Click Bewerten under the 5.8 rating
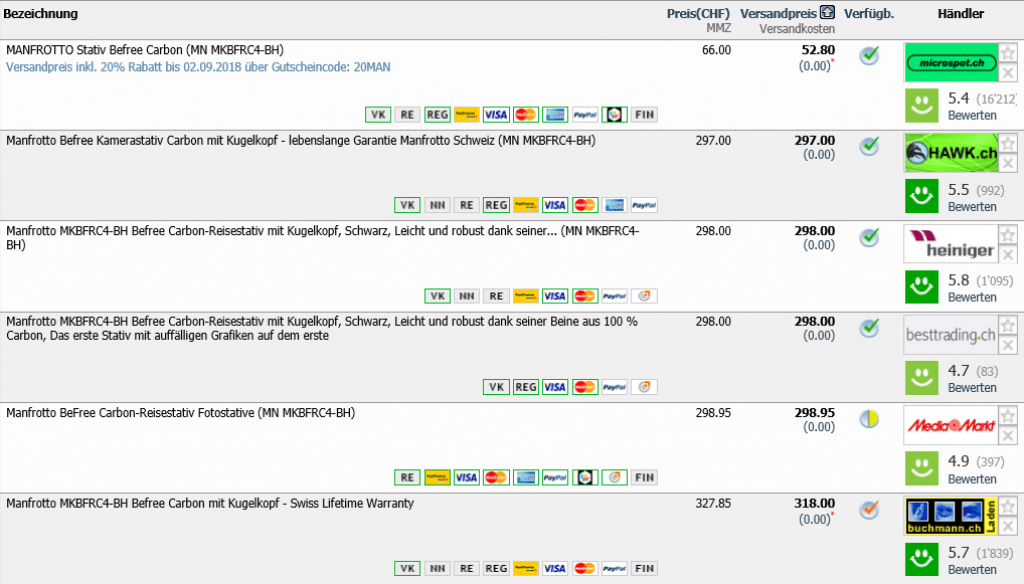 coord(972,297)
